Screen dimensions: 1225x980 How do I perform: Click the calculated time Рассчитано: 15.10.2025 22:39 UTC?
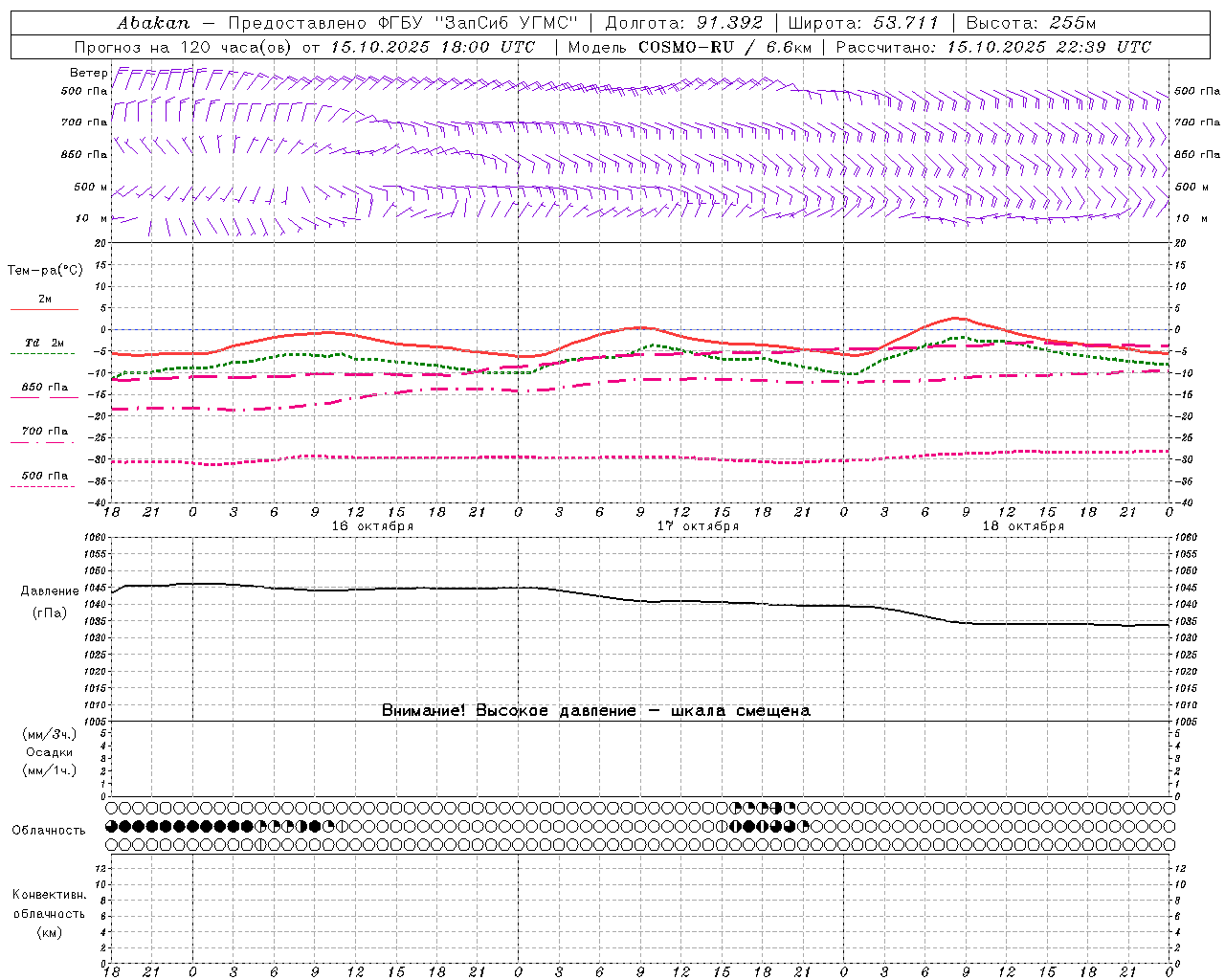tap(993, 47)
